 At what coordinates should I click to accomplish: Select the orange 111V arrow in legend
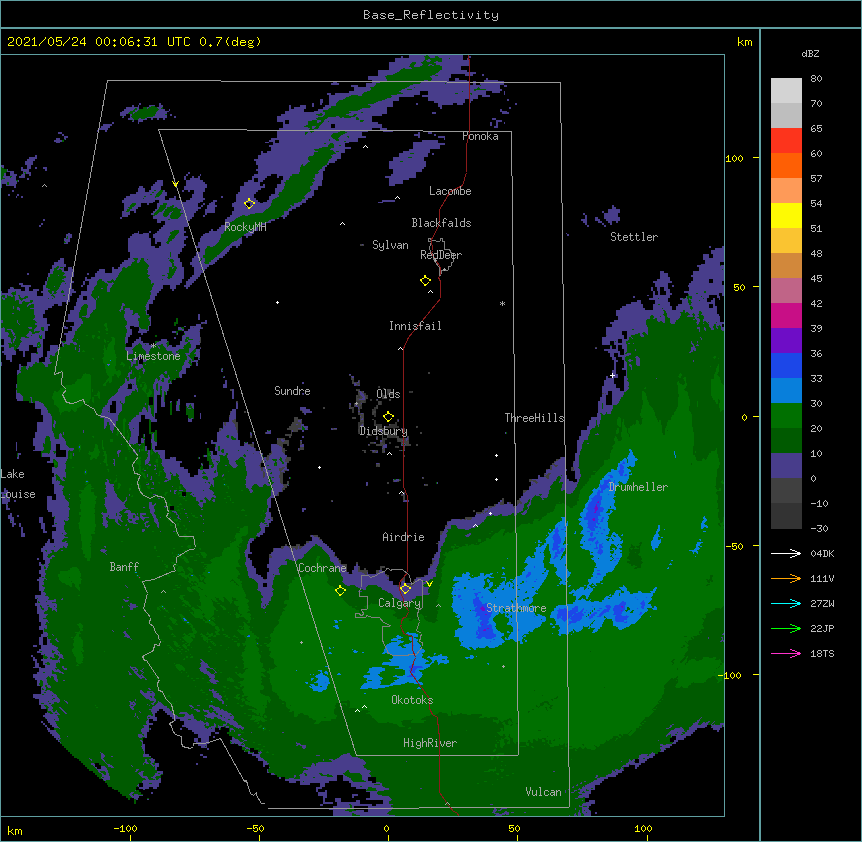coord(786,578)
